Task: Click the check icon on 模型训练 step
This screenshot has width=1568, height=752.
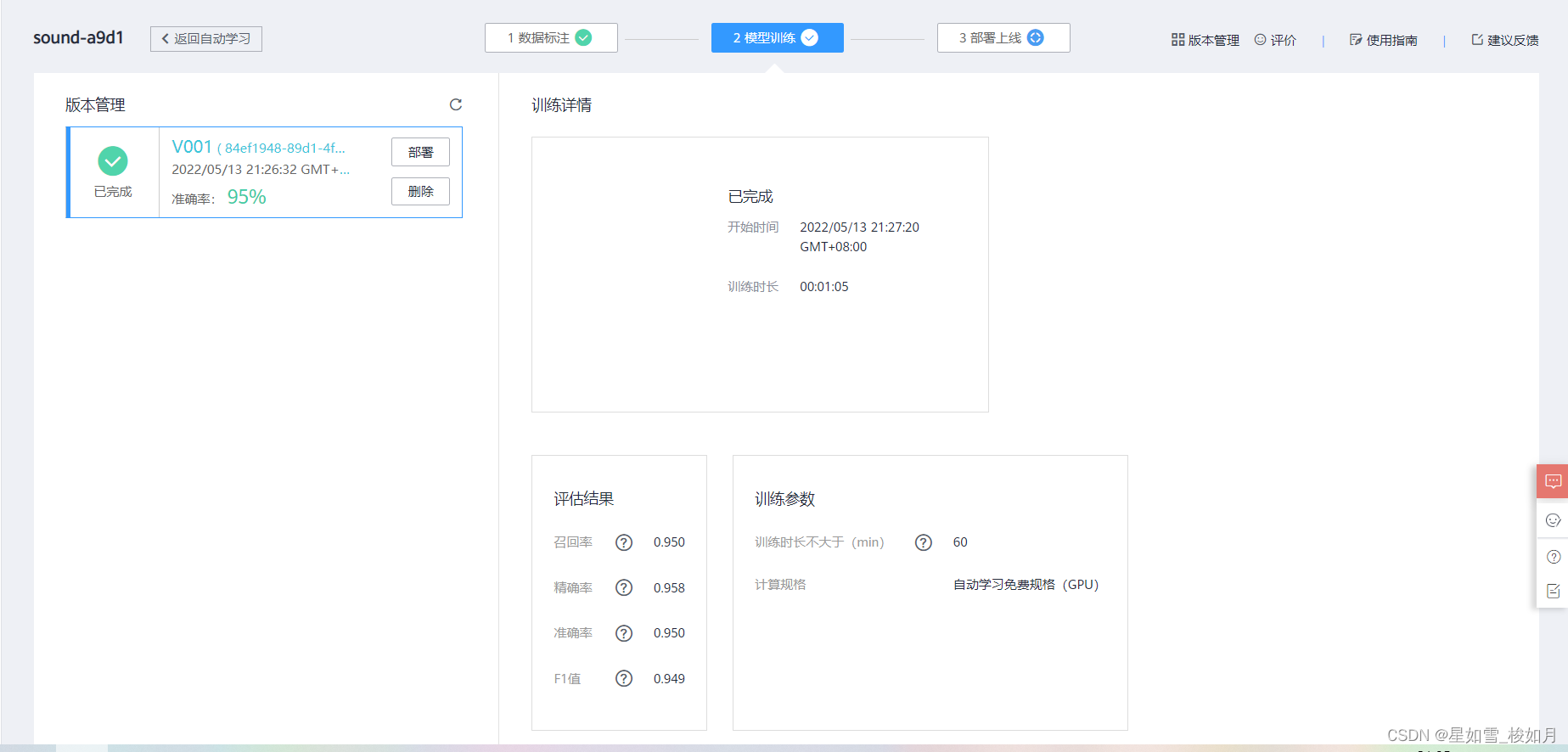Action: (x=810, y=37)
